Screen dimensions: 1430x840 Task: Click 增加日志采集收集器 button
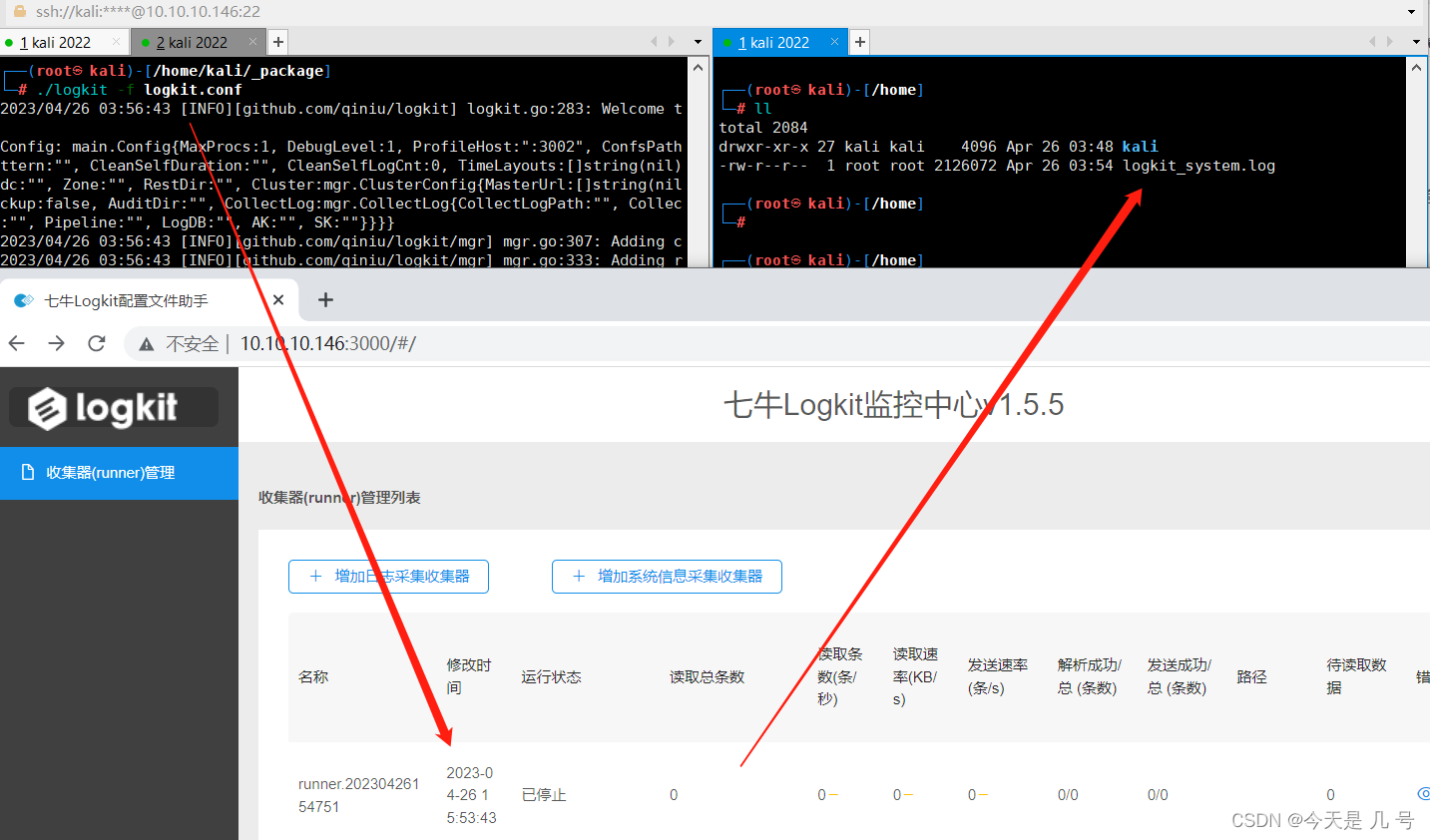(388, 577)
